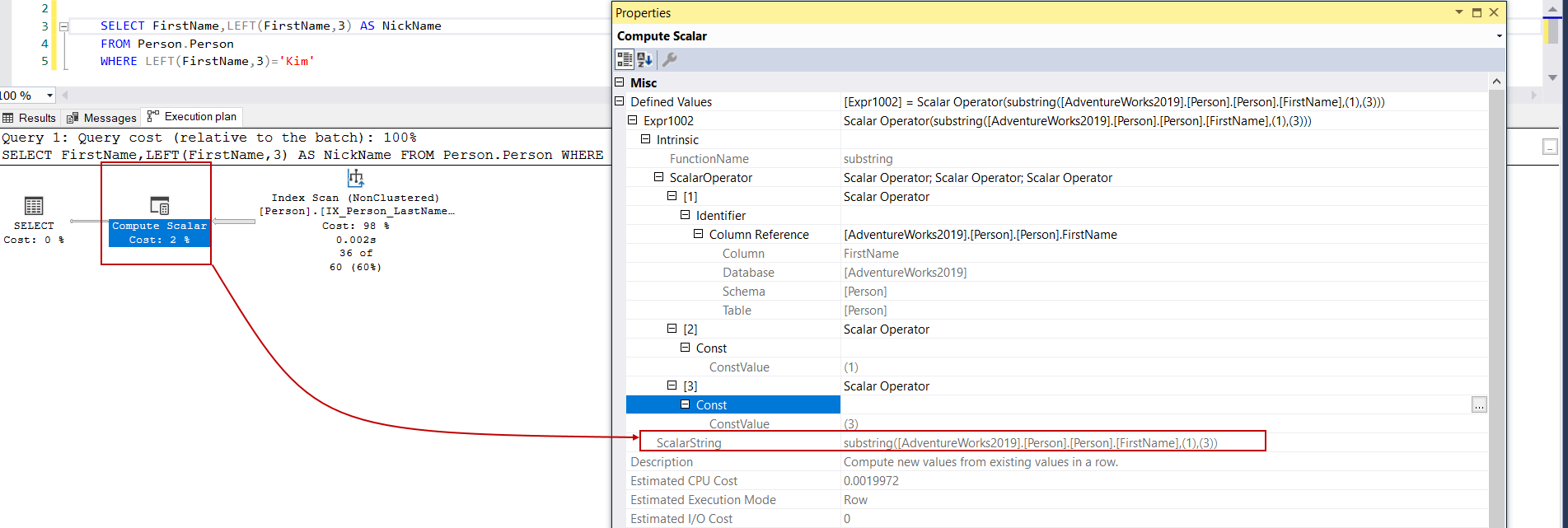Screen dimensions: 1568x528
Task: Click the ellipsis button on the Const row
Action: point(1479,405)
